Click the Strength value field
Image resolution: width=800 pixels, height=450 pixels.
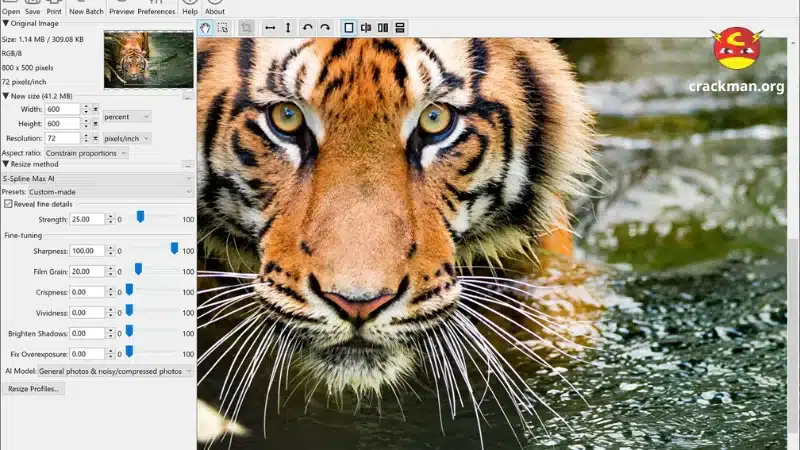87,219
